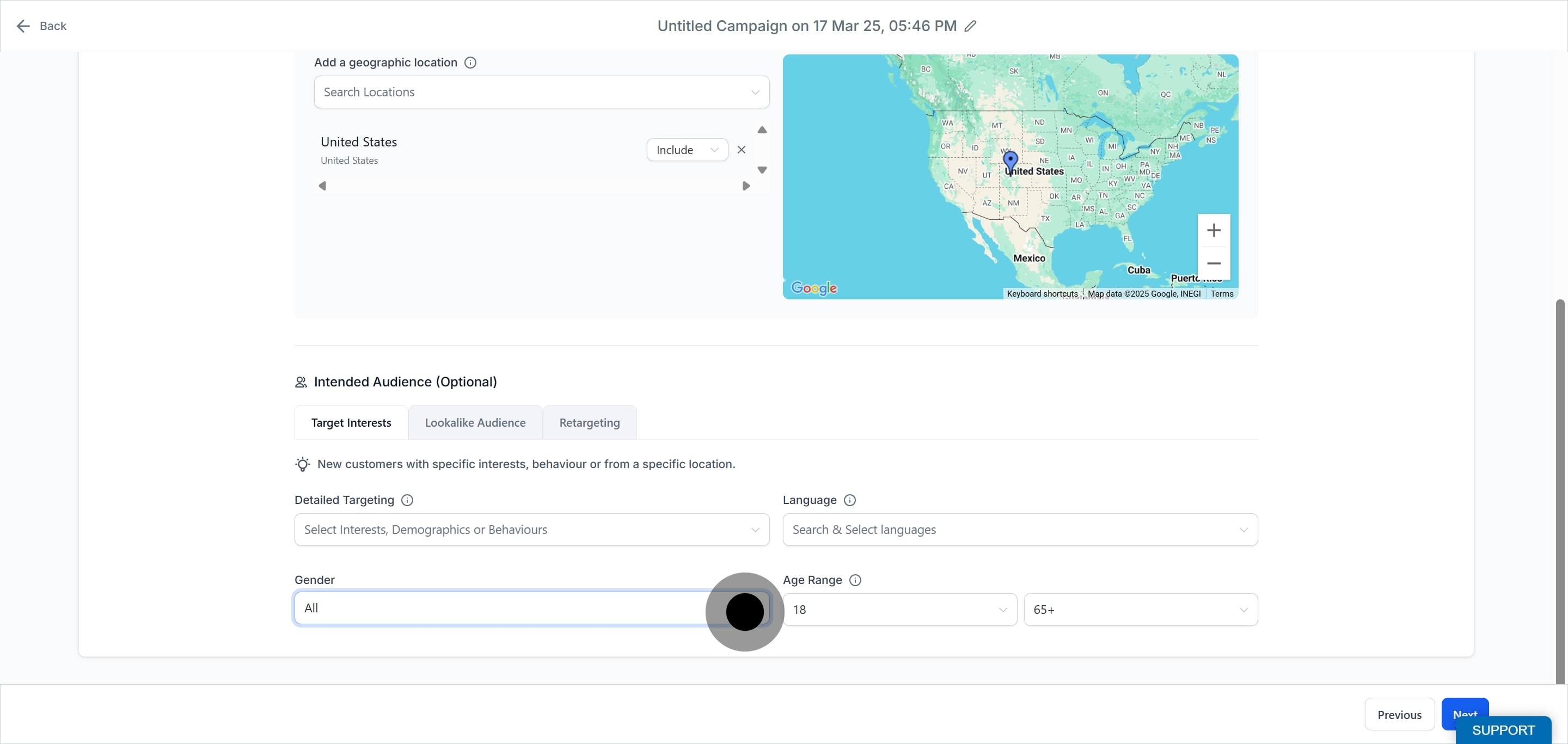Remove United States location with X
Image resolution: width=1568 pixels, height=744 pixels.
coord(742,150)
